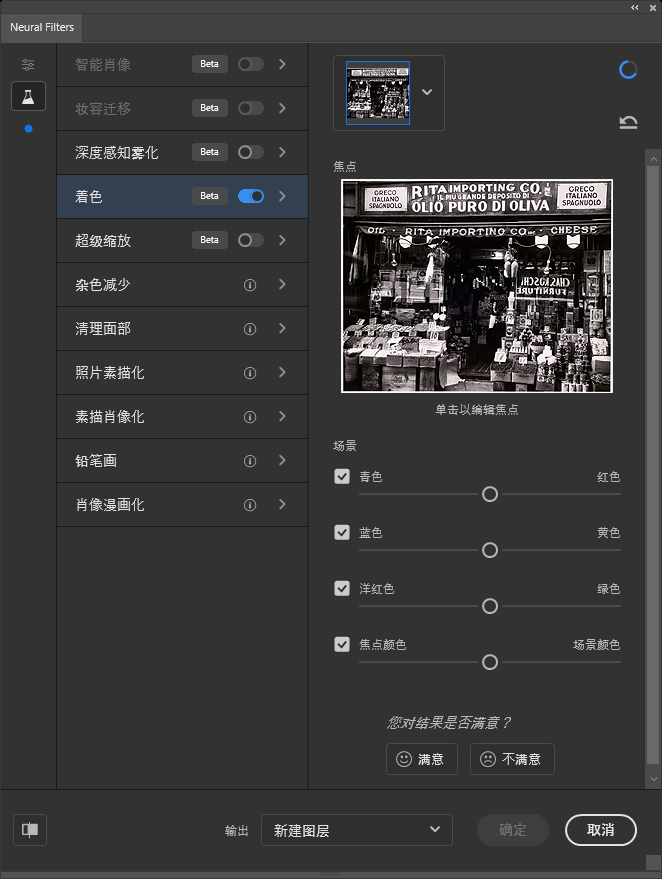Expand the 清理面部 filter arrow
This screenshot has width=662, height=879.
coord(282,328)
